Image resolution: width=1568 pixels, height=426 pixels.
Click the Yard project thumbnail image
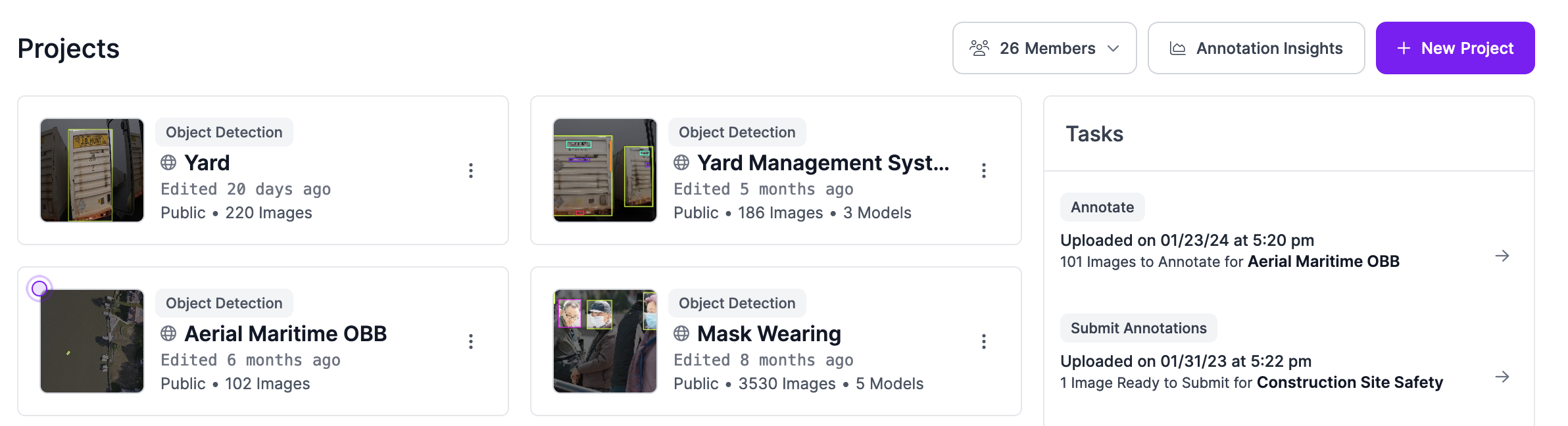tap(91, 170)
